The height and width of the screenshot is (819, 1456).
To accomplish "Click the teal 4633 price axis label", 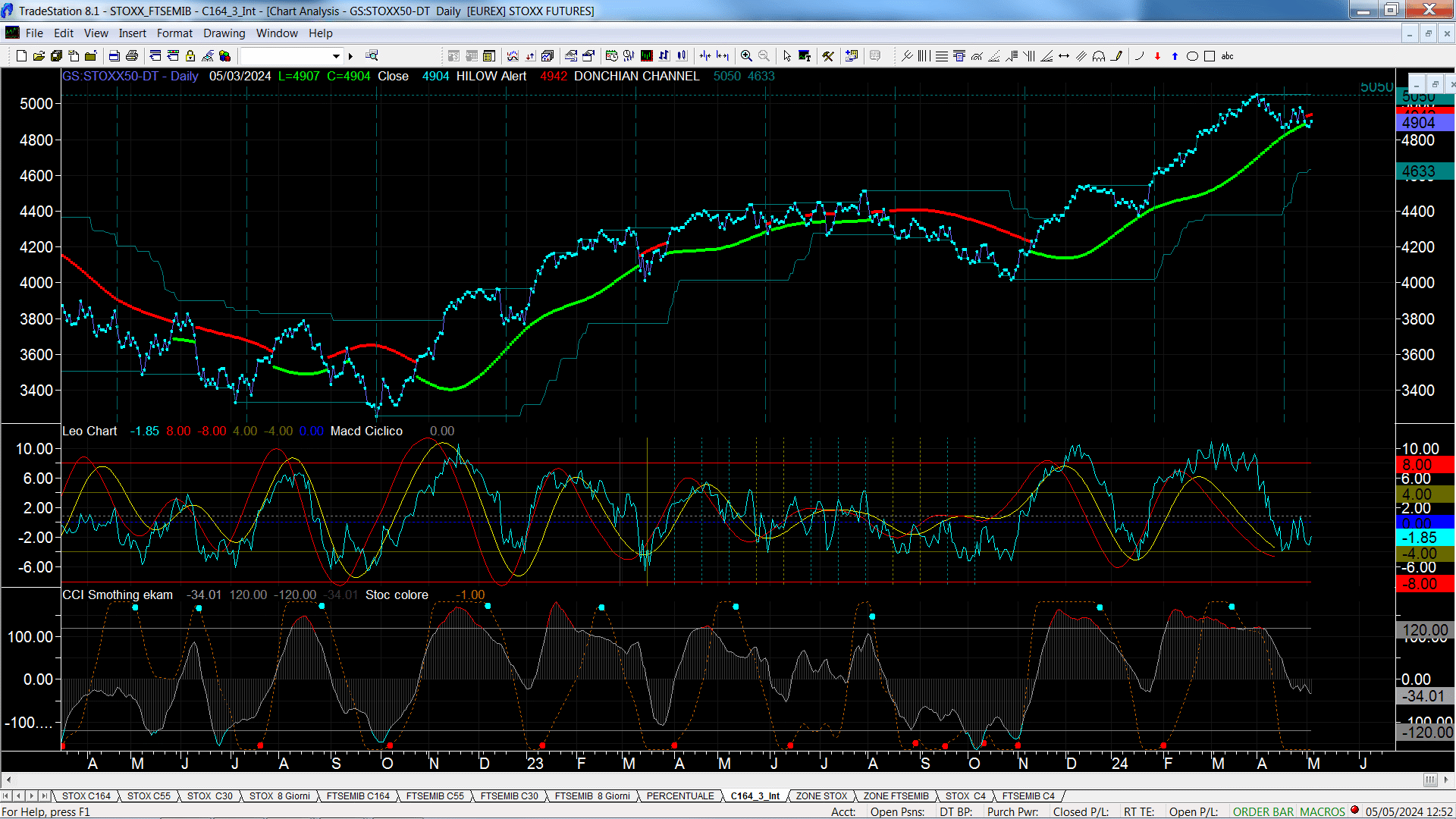I will pyautogui.click(x=1424, y=171).
